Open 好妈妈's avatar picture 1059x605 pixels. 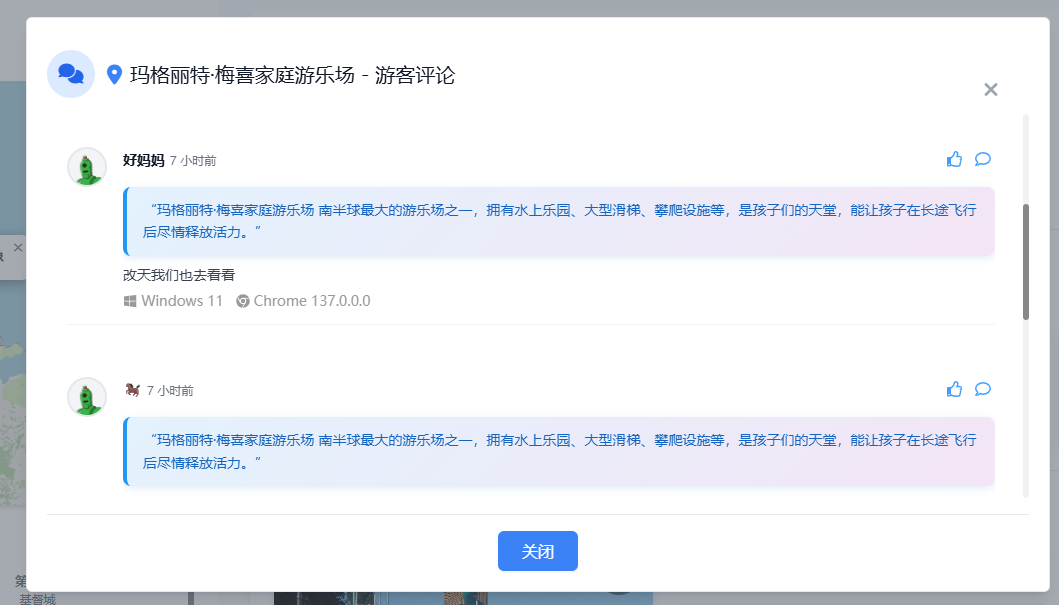[87, 166]
